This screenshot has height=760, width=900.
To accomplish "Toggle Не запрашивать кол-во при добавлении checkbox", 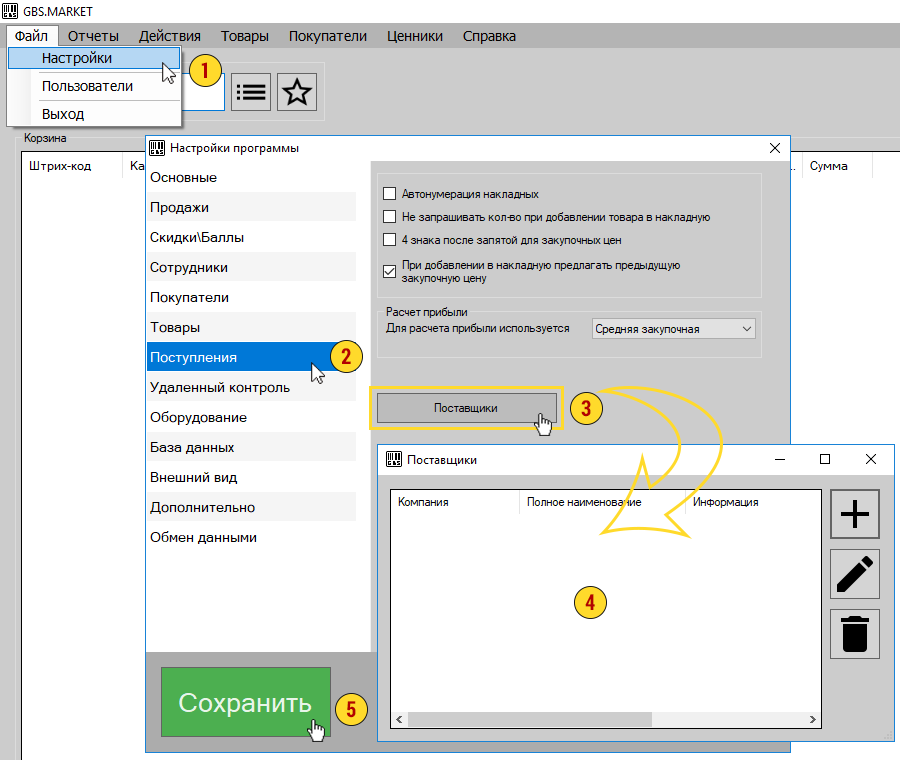I will 389,216.
